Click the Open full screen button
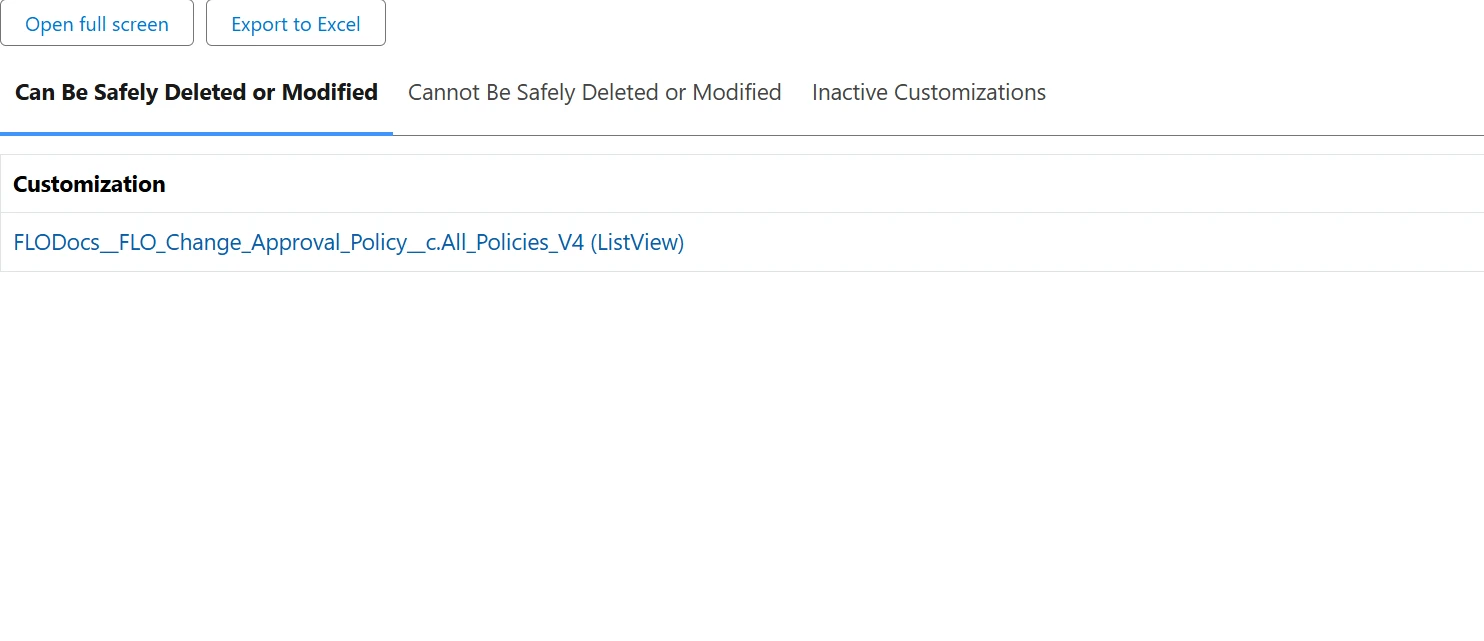 97,24
